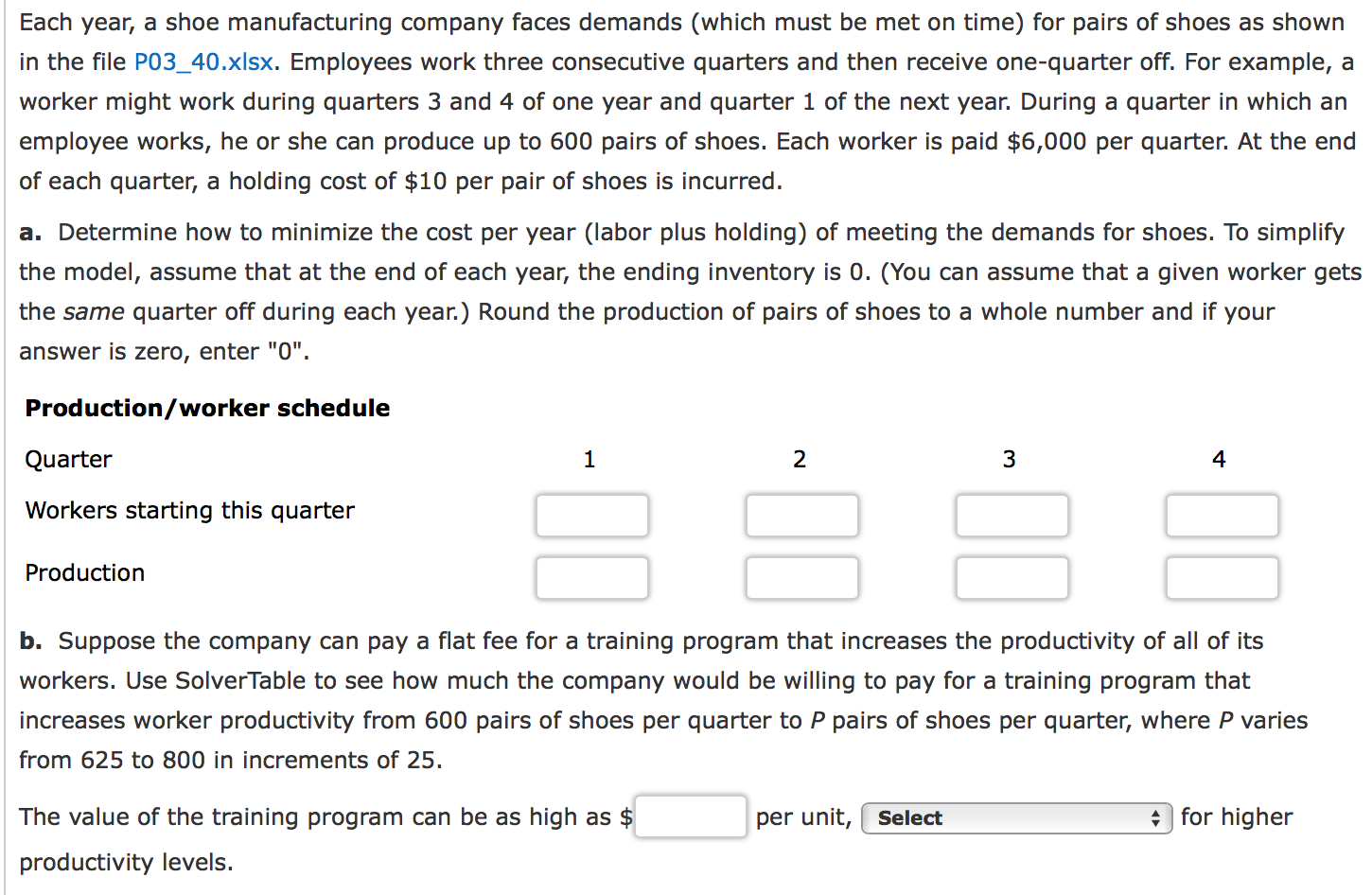
Task: Select the Production quarter 4 input box
Action: point(1222,577)
